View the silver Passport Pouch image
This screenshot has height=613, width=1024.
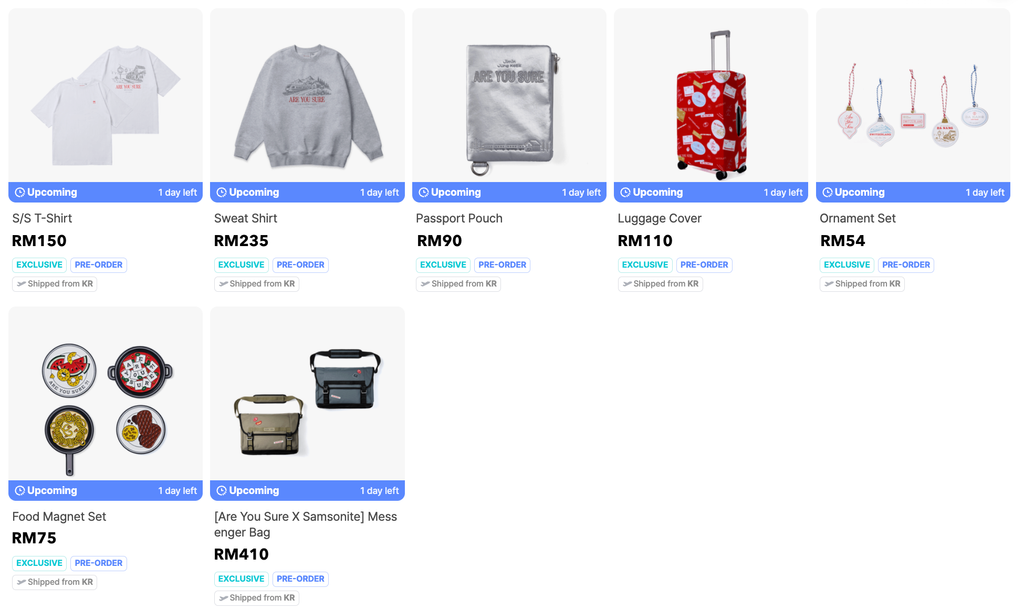509,95
